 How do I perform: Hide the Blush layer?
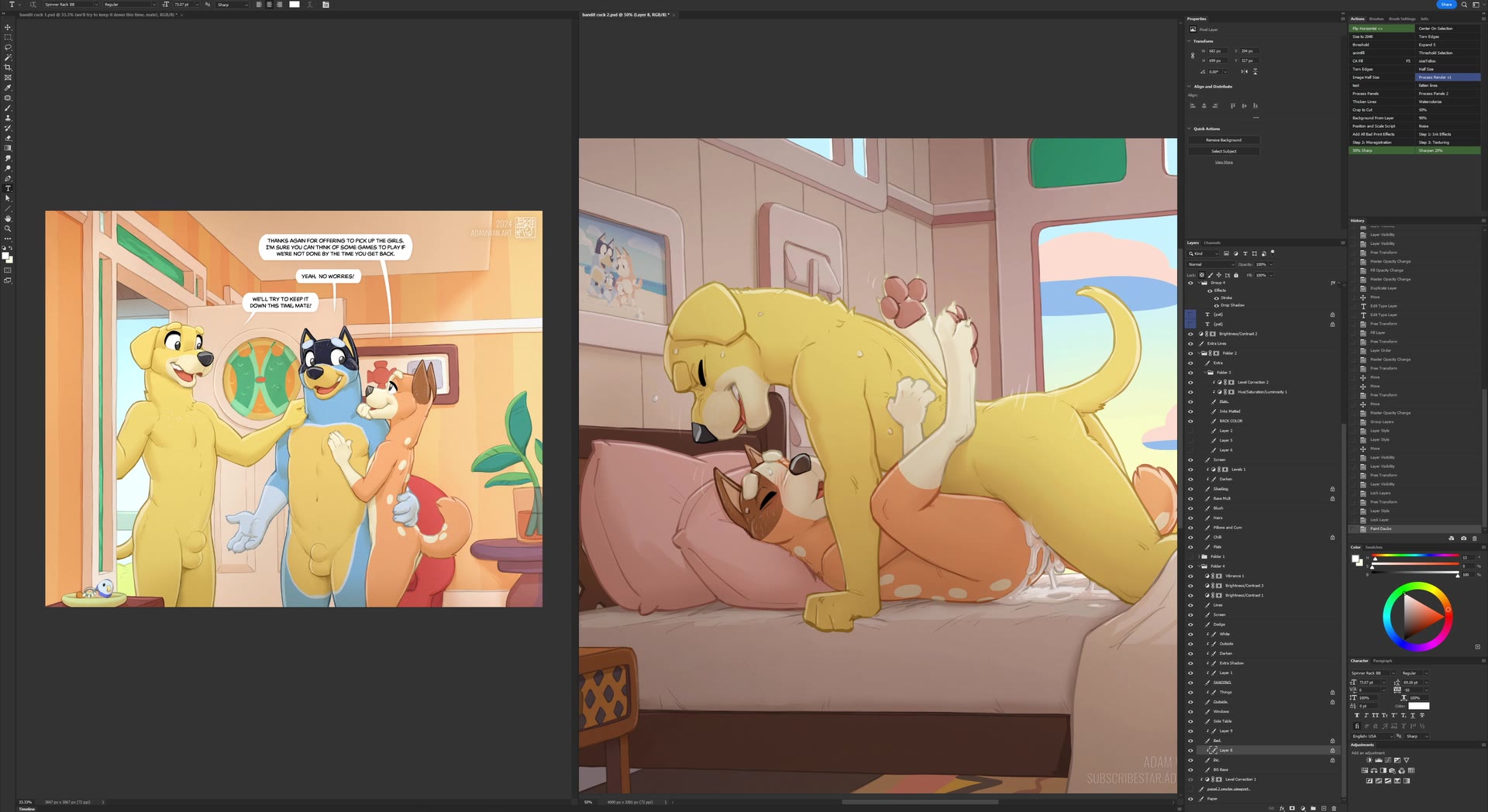[1190, 508]
